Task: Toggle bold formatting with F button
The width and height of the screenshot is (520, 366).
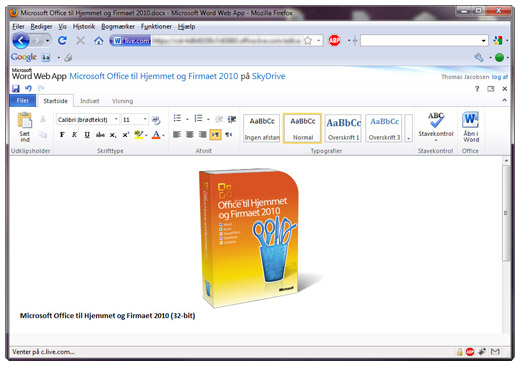Action: (x=62, y=135)
